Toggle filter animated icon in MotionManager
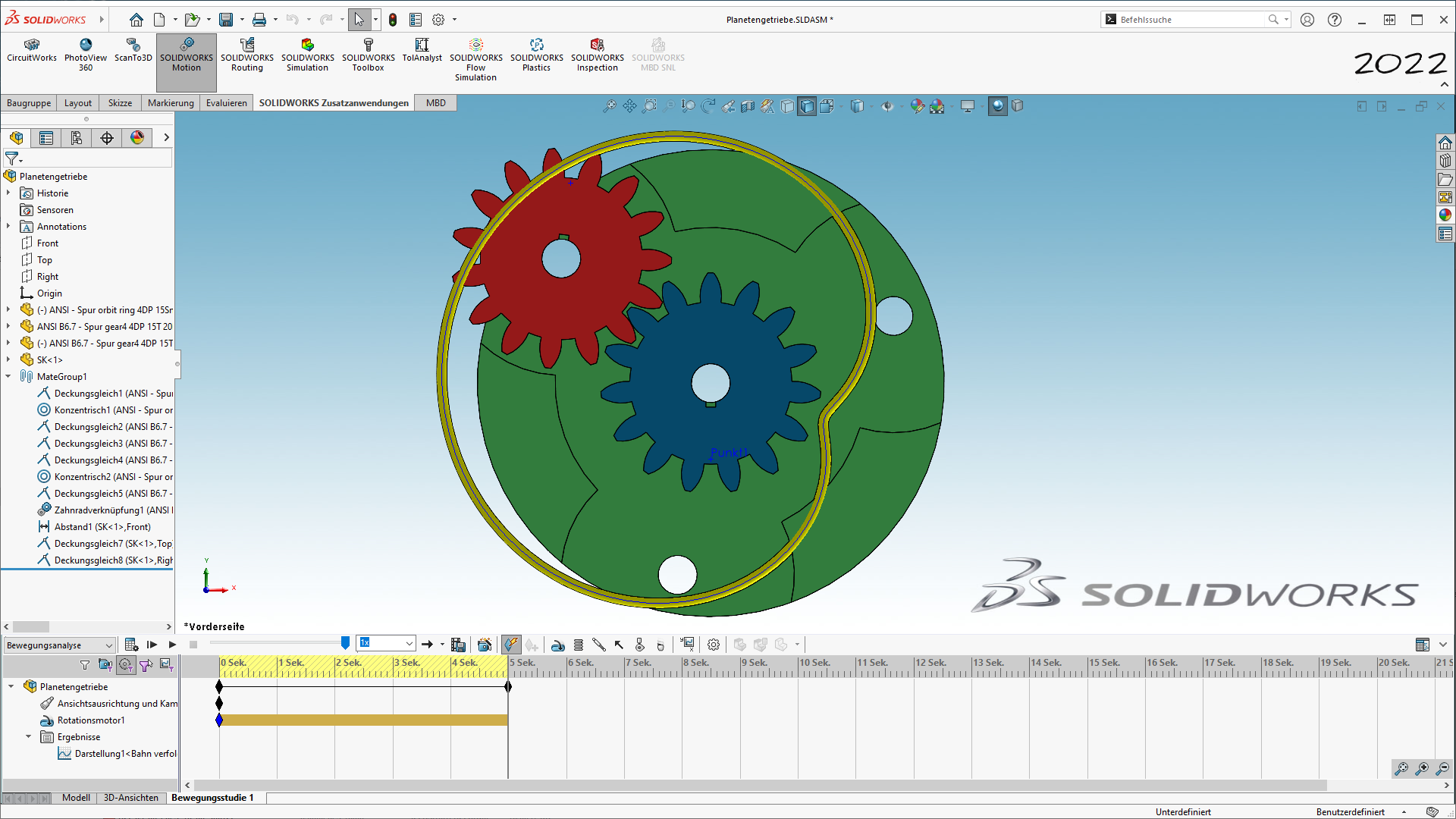The height and width of the screenshot is (819, 1456). [105, 665]
